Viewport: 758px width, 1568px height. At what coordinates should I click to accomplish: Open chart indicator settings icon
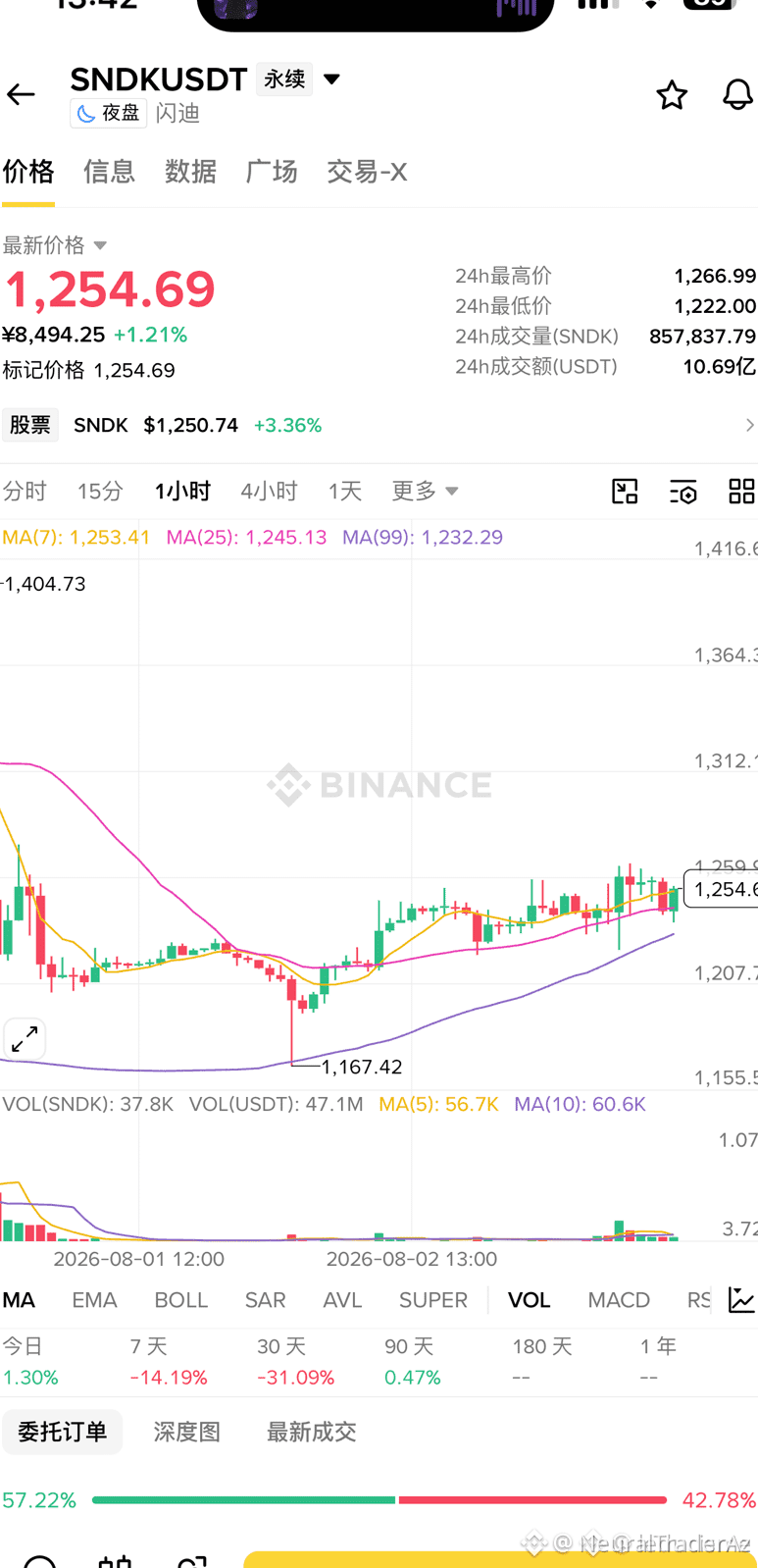point(683,491)
